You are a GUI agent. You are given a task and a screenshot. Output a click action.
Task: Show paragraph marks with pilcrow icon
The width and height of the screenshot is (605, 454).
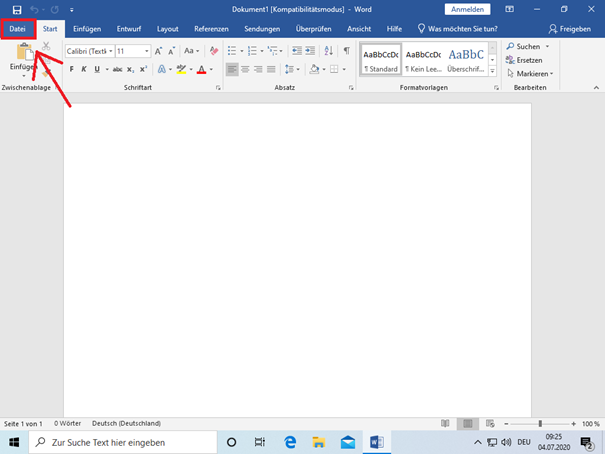pyautogui.click(x=347, y=50)
